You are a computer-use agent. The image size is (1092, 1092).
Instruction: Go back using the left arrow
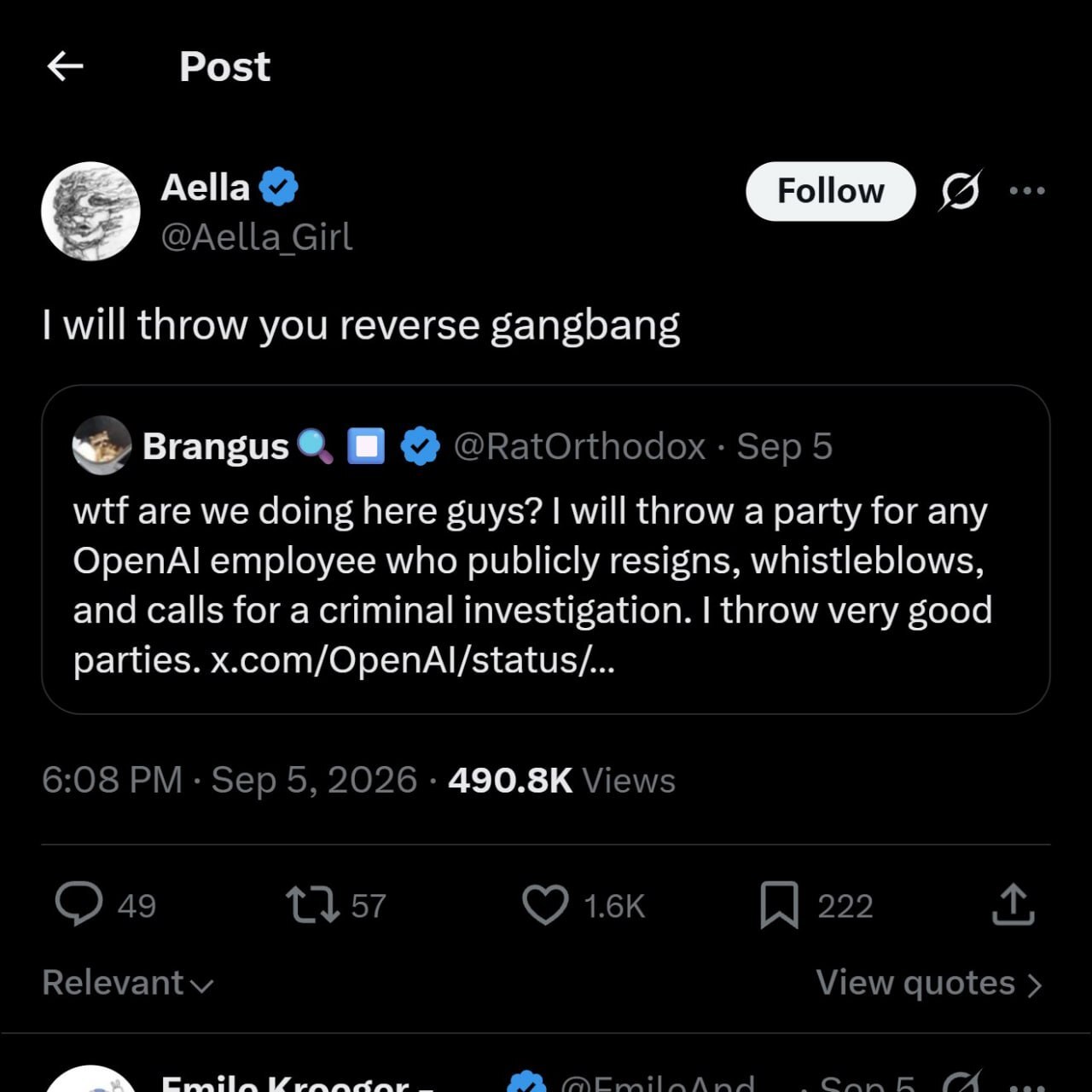coord(65,66)
